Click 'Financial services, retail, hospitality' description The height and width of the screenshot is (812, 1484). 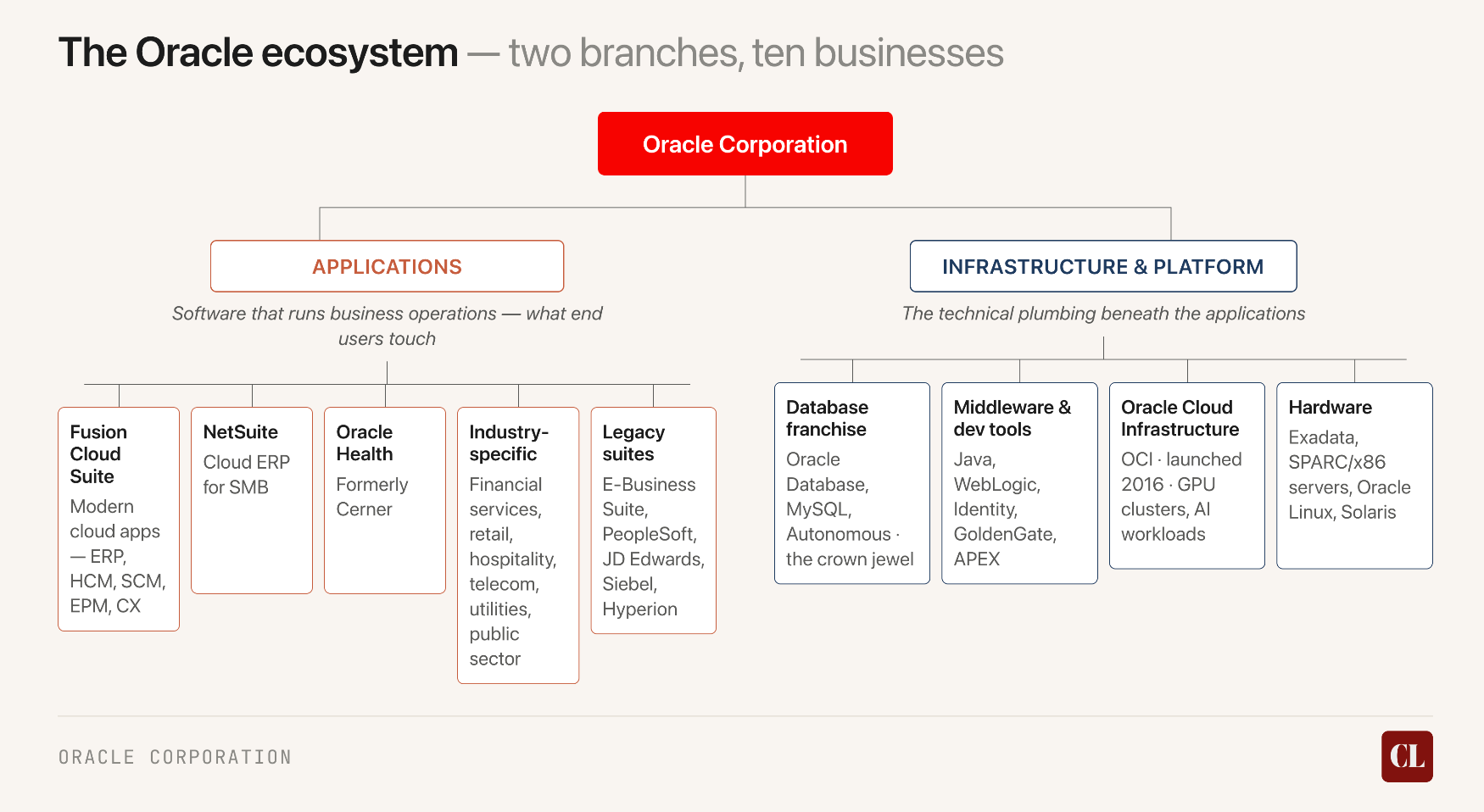click(512, 571)
